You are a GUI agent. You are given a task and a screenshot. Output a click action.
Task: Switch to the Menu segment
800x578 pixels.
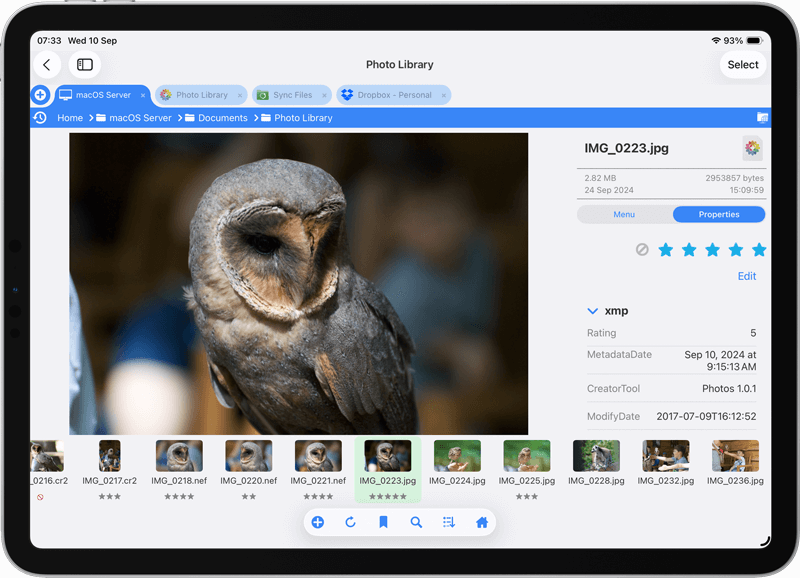(624, 214)
